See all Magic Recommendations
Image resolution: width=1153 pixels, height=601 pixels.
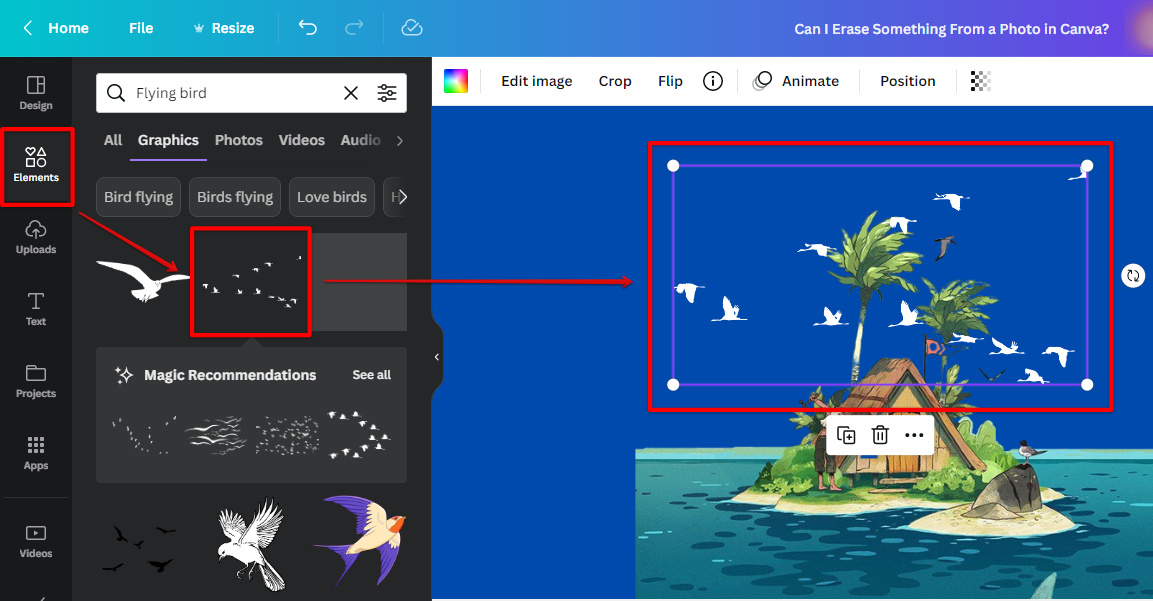371,374
